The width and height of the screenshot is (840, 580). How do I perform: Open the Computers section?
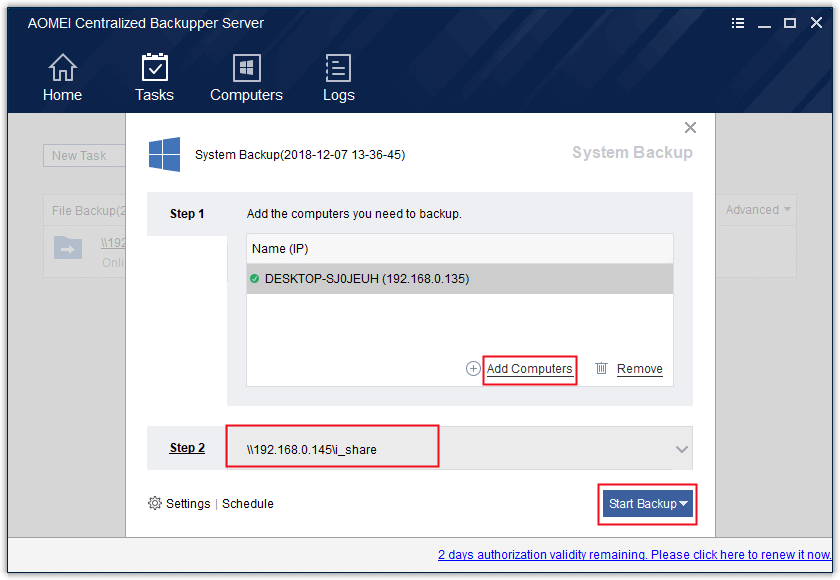[246, 78]
